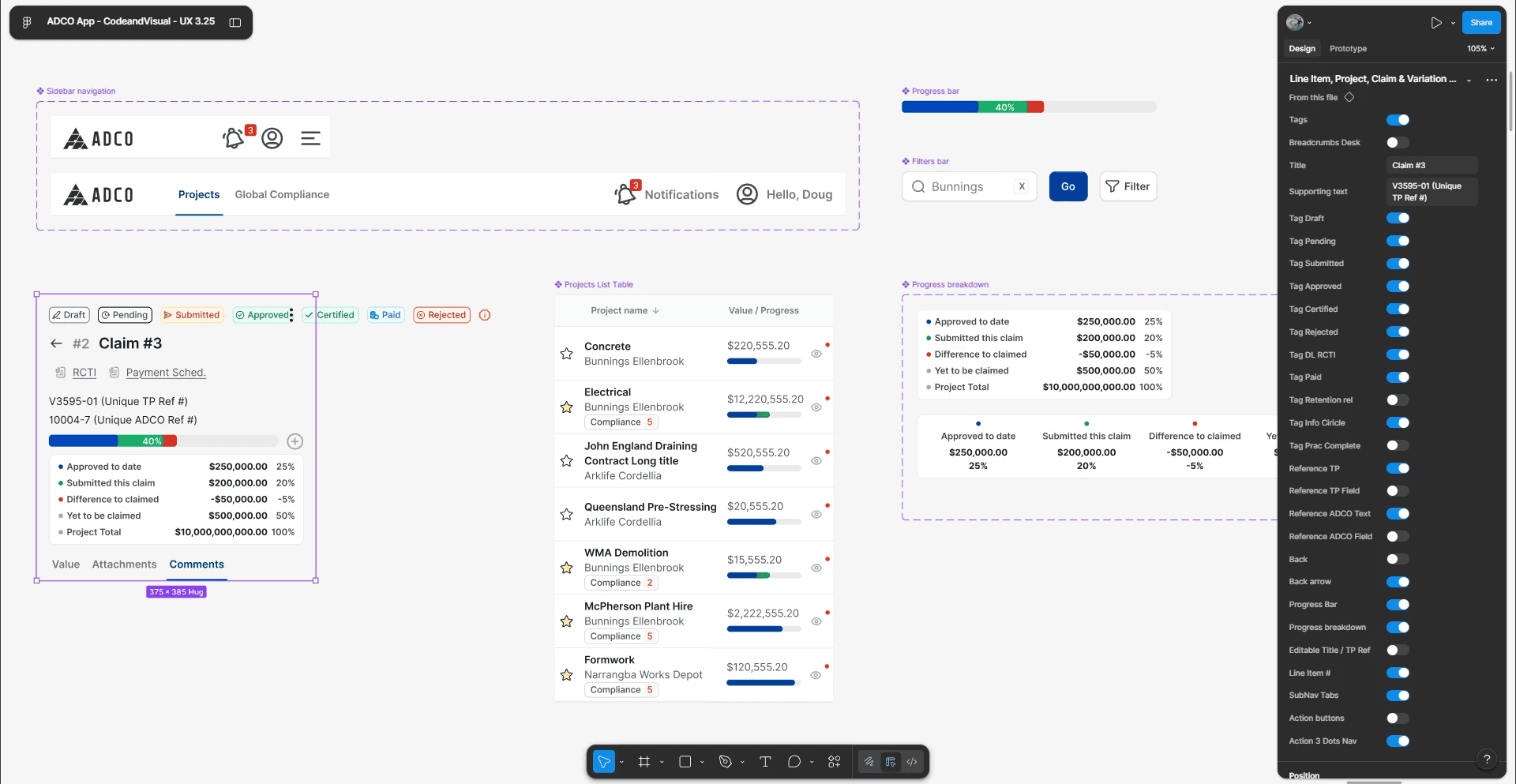This screenshot has height=784, width=1516.
Task: Enable the Tag Retention rel switch
Action: pyautogui.click(x=1398, y=400)
